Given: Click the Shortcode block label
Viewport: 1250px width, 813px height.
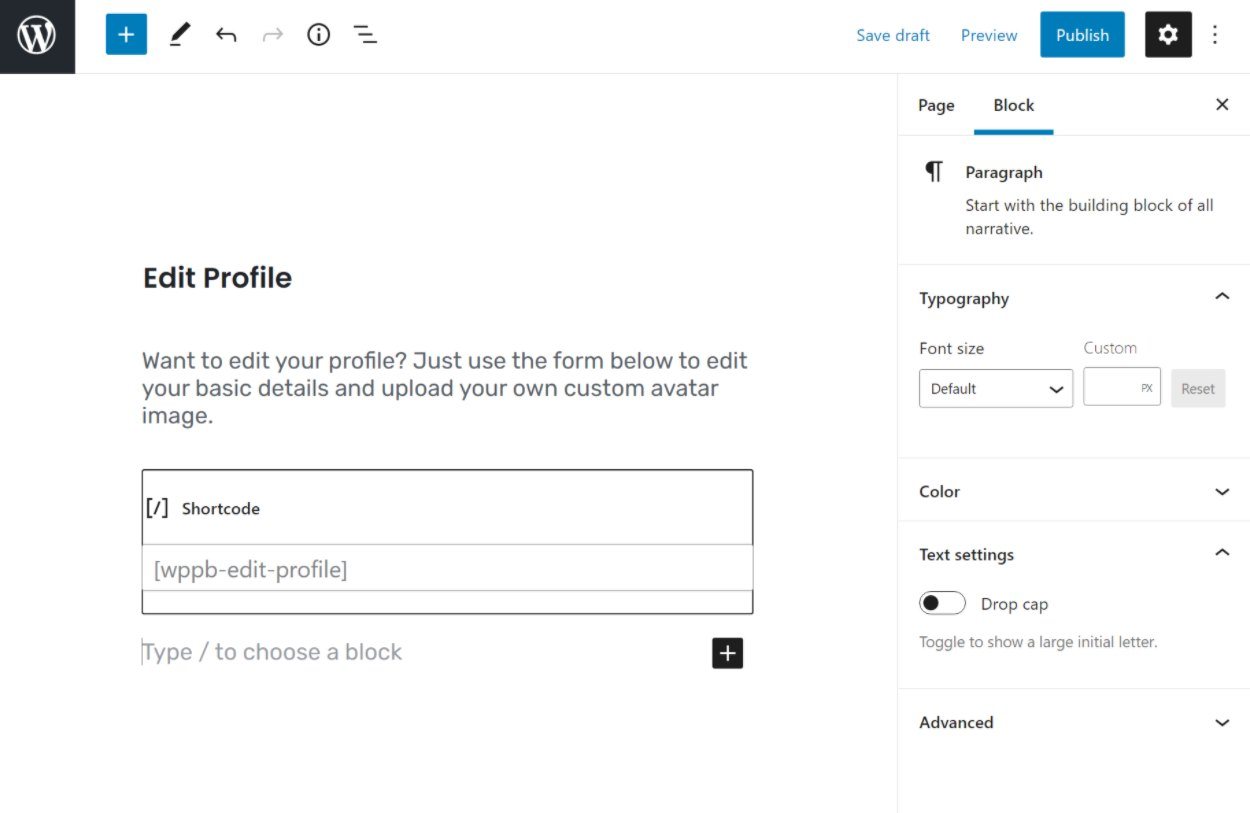Looking at the screenshot, I should (x=221, y=508).
